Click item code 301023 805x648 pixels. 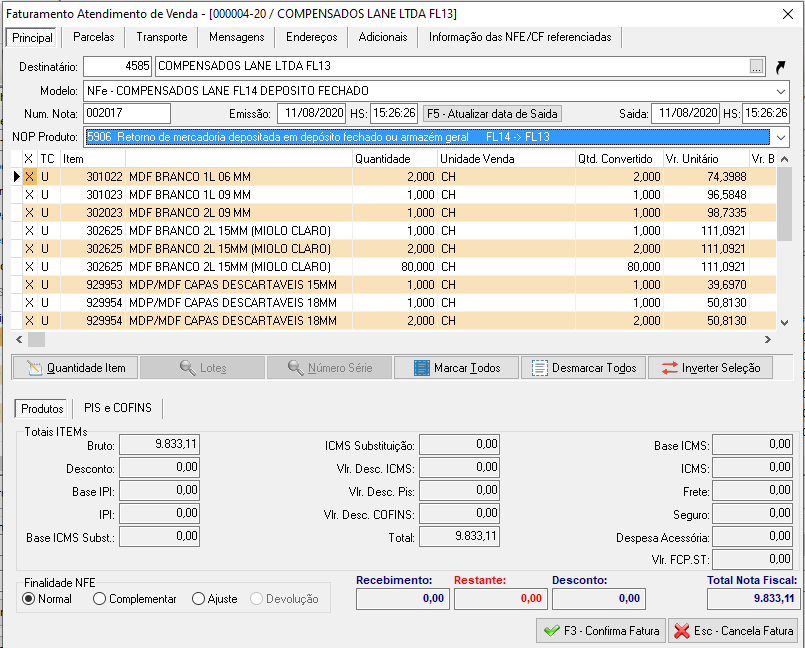click(x=93, y=195)
